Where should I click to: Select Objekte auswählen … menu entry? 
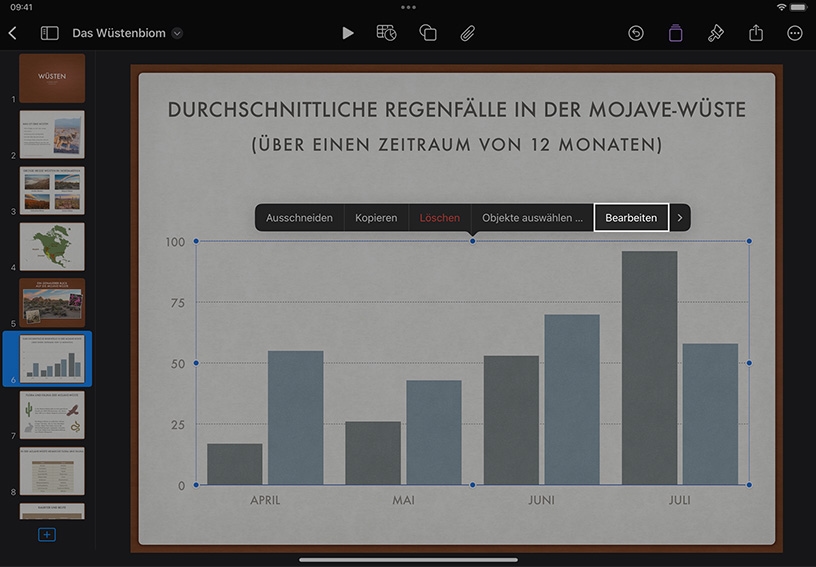click(532, 217)
